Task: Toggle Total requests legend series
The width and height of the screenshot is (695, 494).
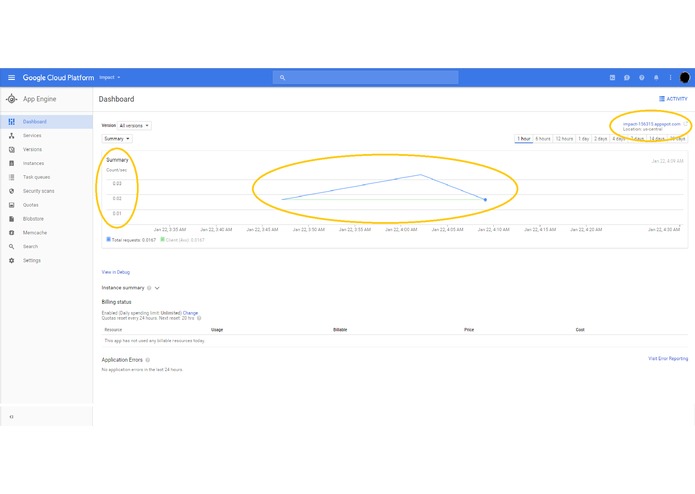Action: click(x=131, y=240)
